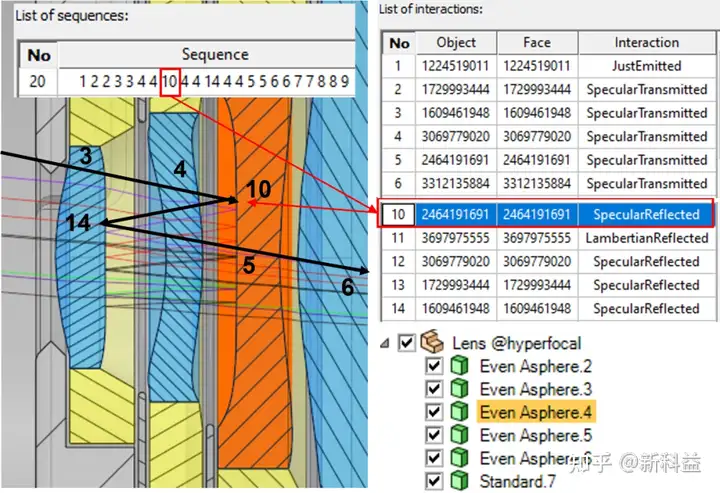
Task: Select highlighted Even Asphere.4 tree item
Action: [536, 412]
